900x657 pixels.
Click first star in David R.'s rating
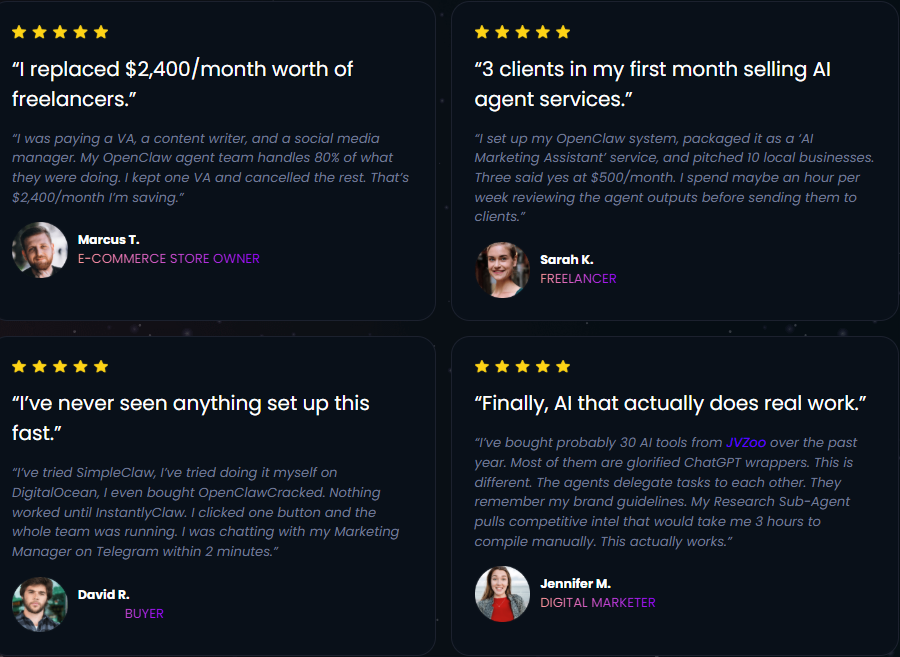19,367
